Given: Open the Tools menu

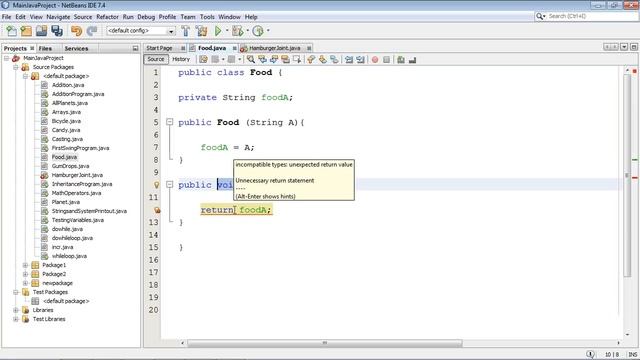Looking at the screenshot, I should [x=207, y=17].
